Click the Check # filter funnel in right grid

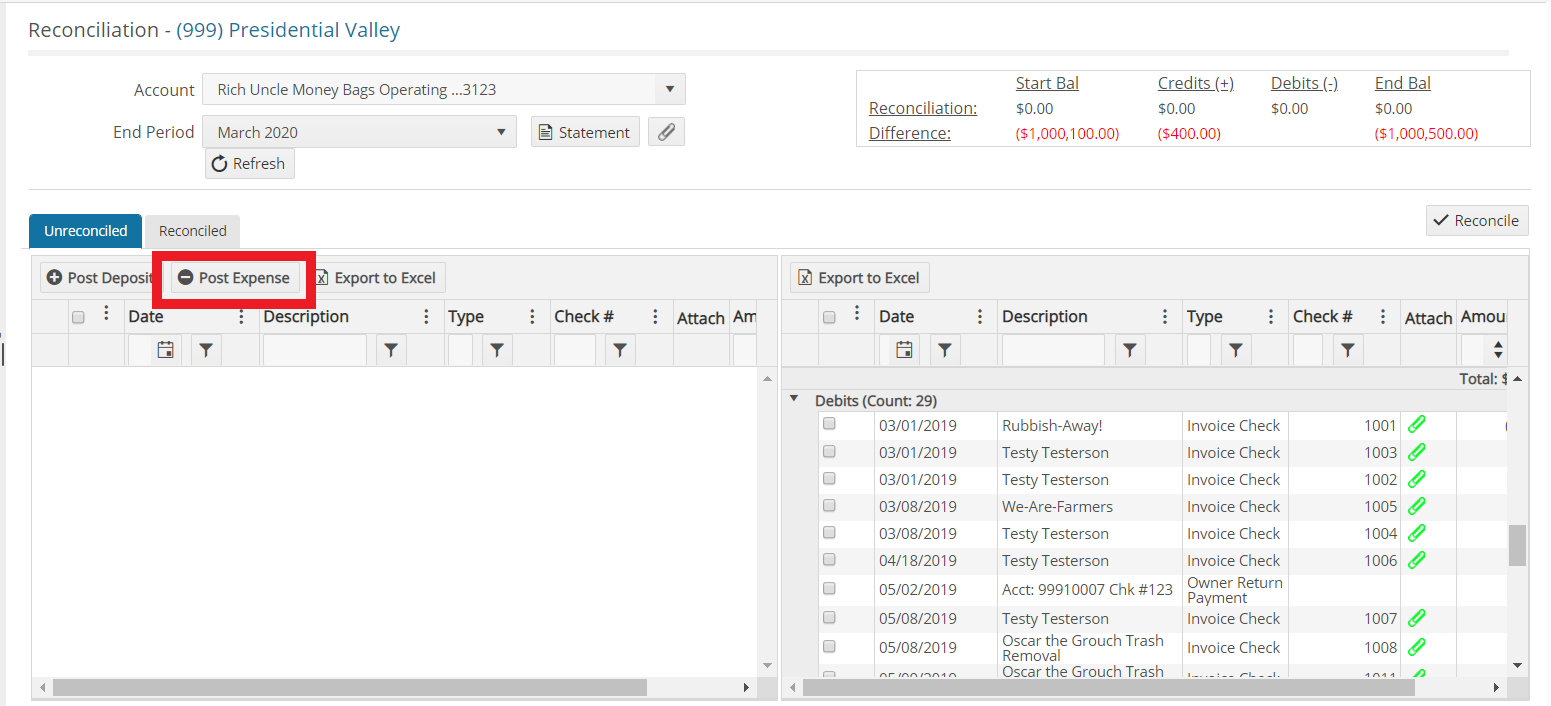click(x=1348, y=350)
